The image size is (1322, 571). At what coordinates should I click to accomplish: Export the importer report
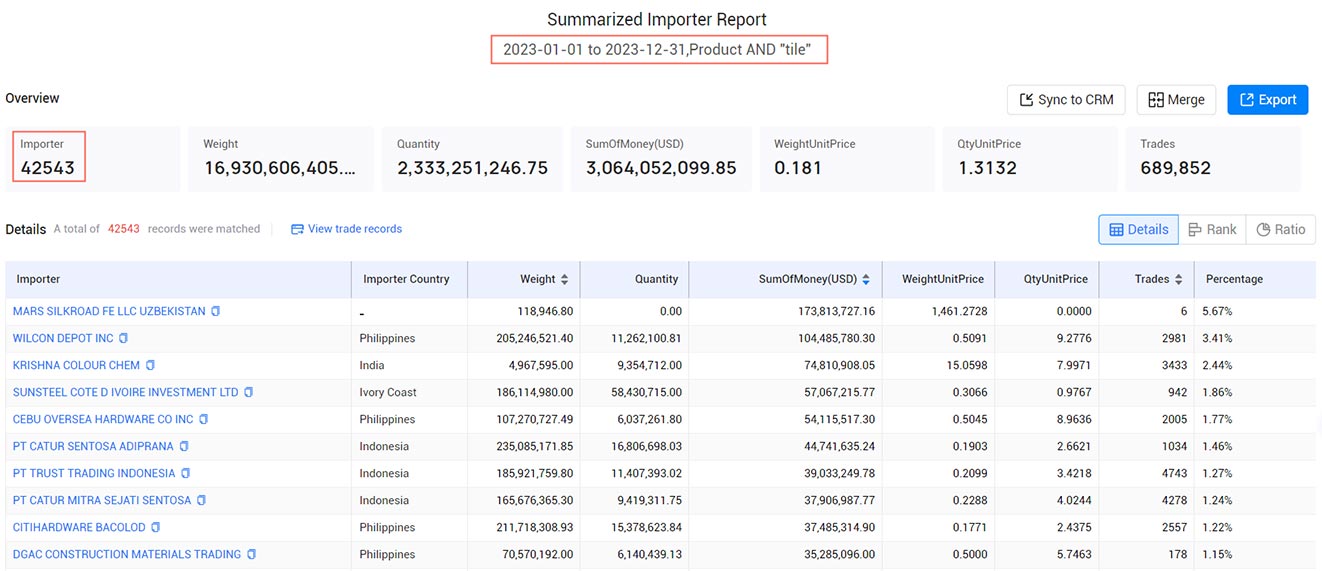tap(1268, 100)
